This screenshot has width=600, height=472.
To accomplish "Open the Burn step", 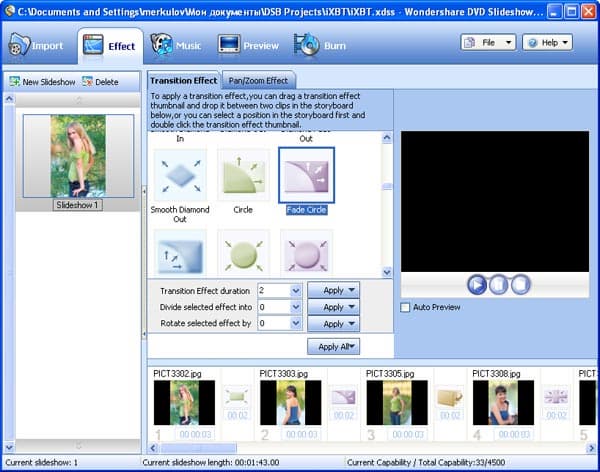I will [x=320, y=45].
